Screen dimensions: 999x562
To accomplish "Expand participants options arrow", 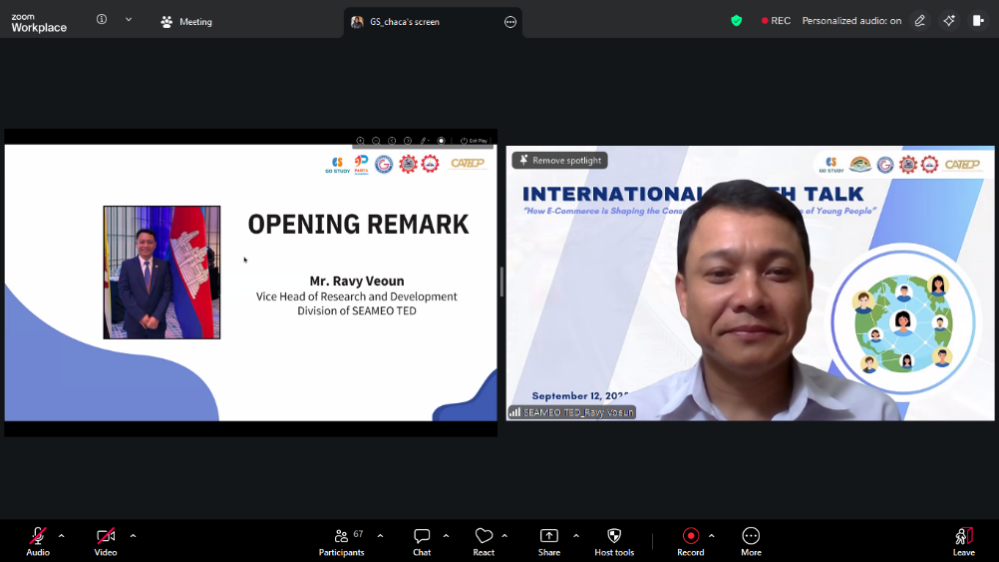I will click(x=380, y=536).
